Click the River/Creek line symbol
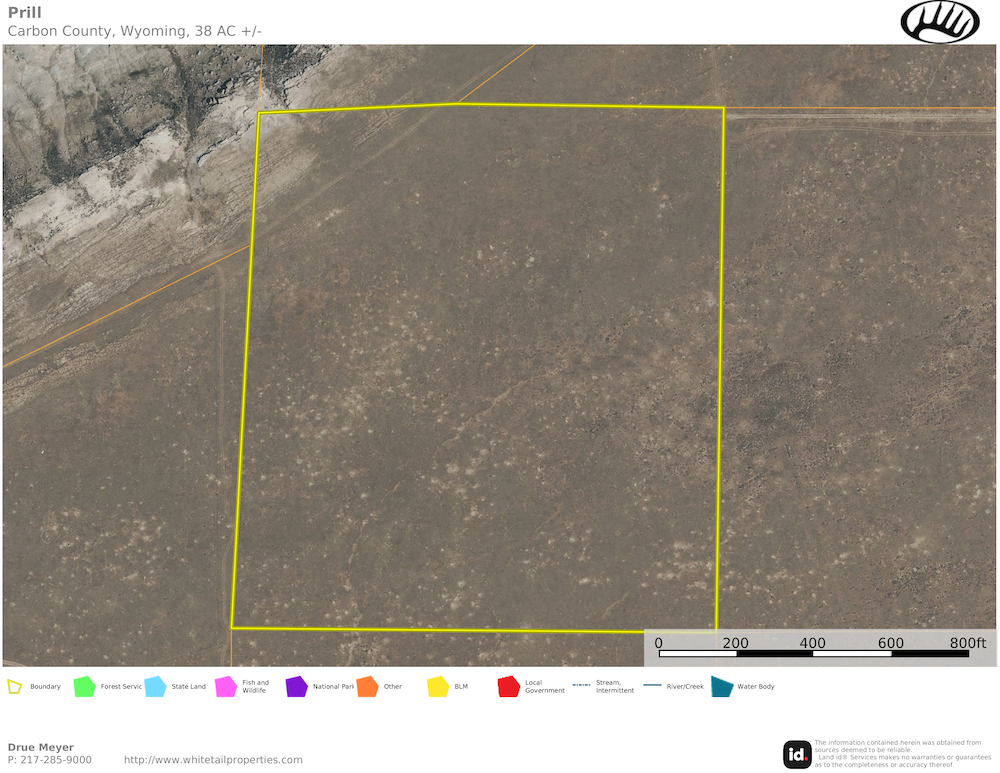This screenshot has height=773, width=1000. tap(652, 687)
